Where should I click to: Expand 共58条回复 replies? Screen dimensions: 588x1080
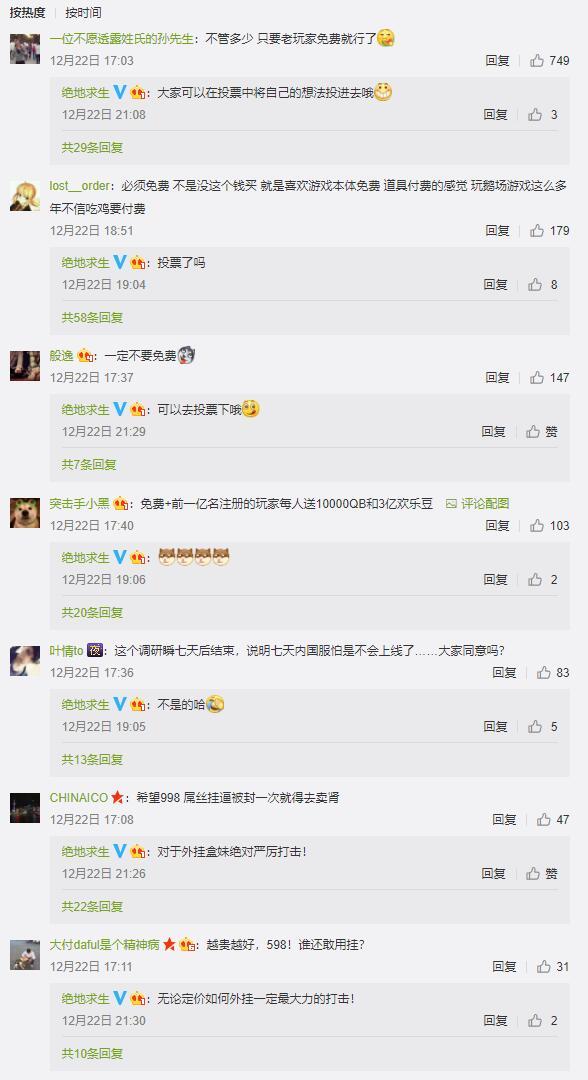point(92,318)
